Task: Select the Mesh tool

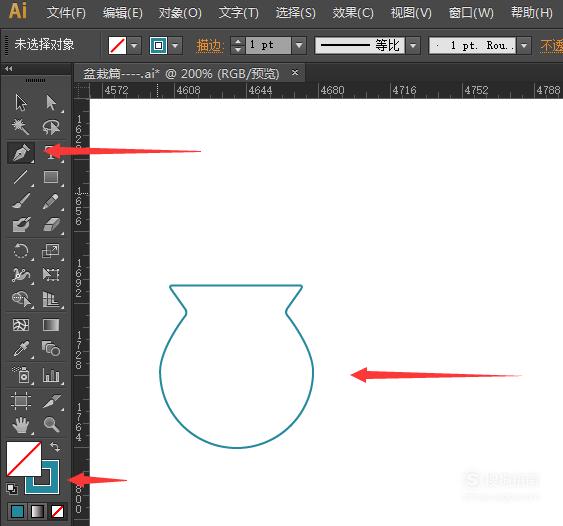Action: point(21,325)
